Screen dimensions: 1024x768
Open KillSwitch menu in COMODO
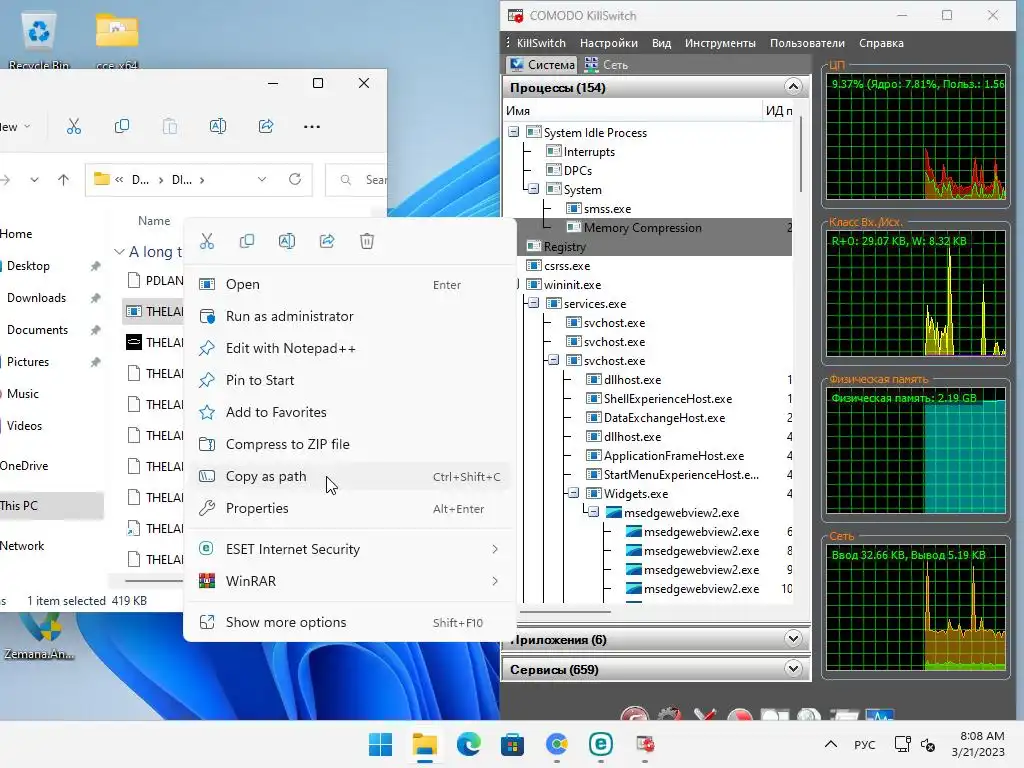click(541, 43)
